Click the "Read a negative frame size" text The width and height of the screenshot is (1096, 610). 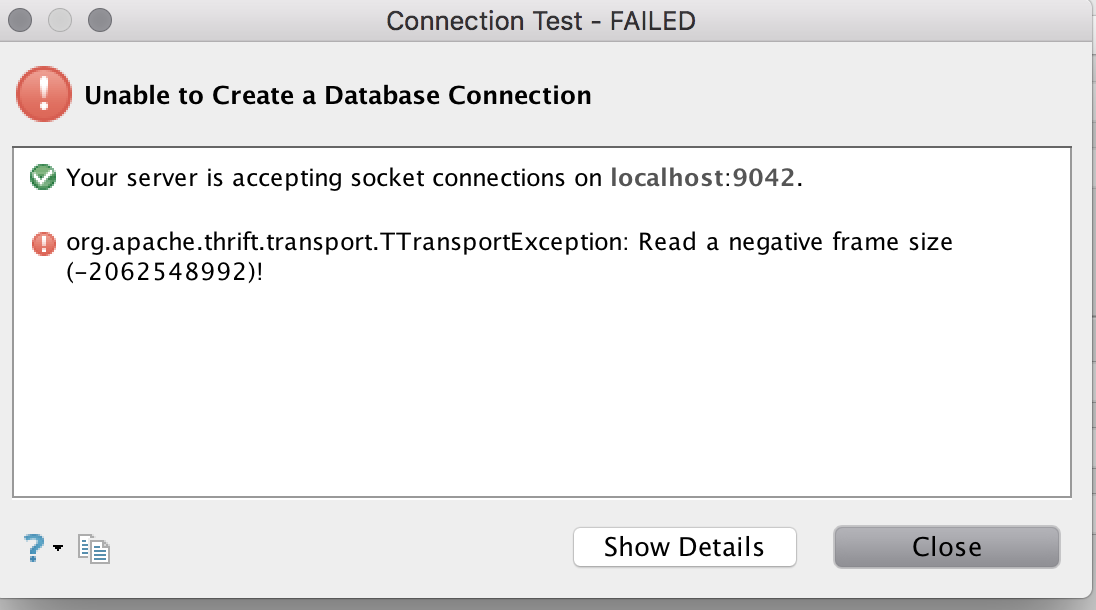pos(796,242)
